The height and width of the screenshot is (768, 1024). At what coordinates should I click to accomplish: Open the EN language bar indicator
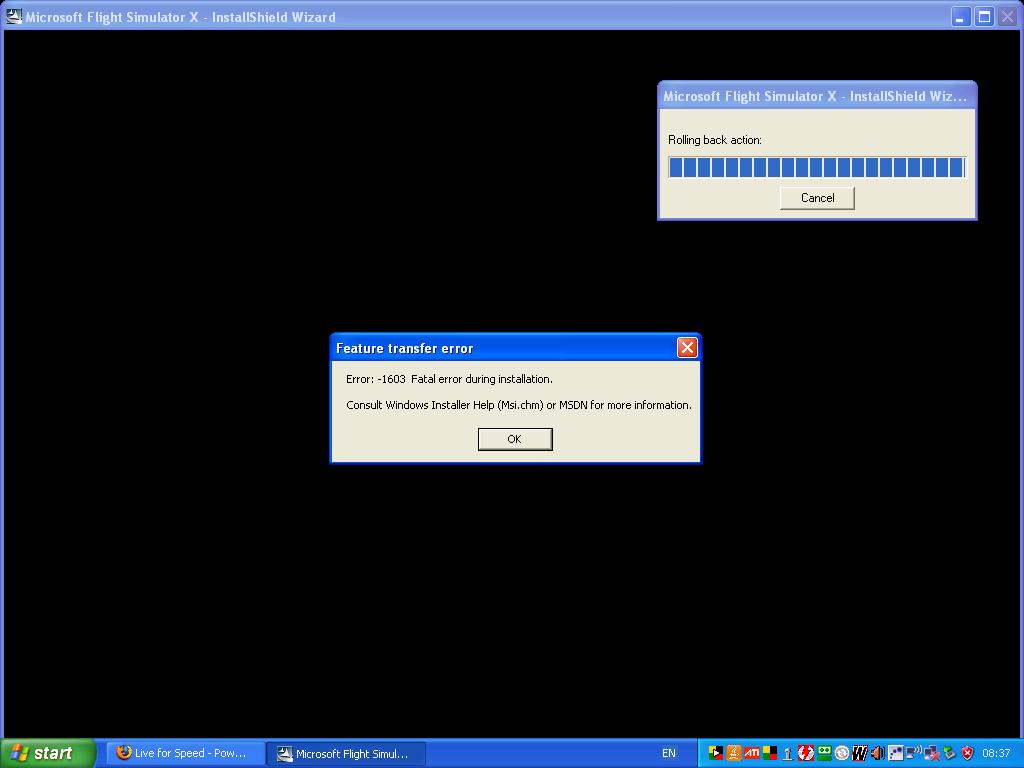[669, 753]
